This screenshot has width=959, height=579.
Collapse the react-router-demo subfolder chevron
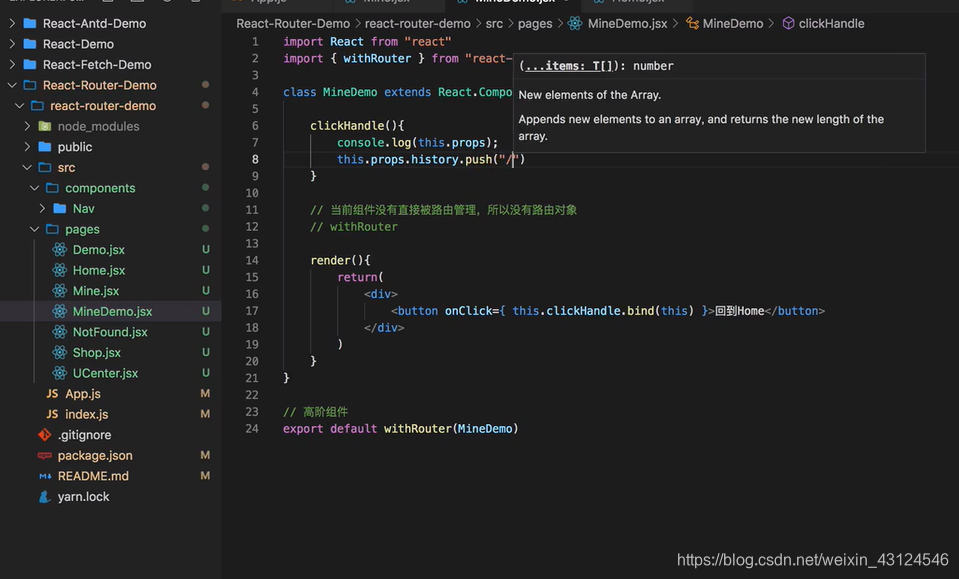(x=20, y=106)
